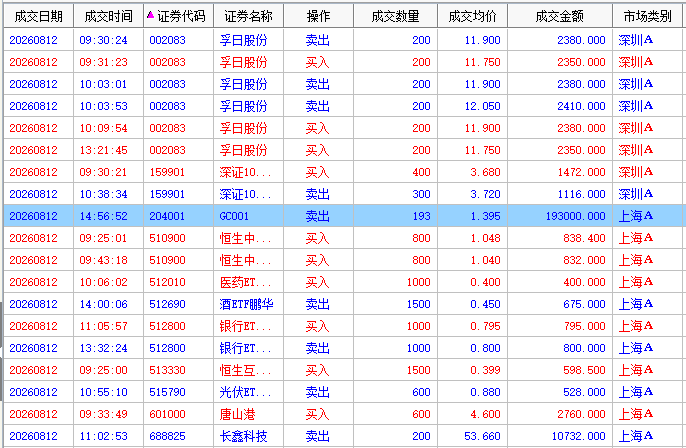The width and height of the screenshot is (686, 448).
Task: Select the row with time 13:21:45
Action: pyautogui.click(x=343, y=150)
